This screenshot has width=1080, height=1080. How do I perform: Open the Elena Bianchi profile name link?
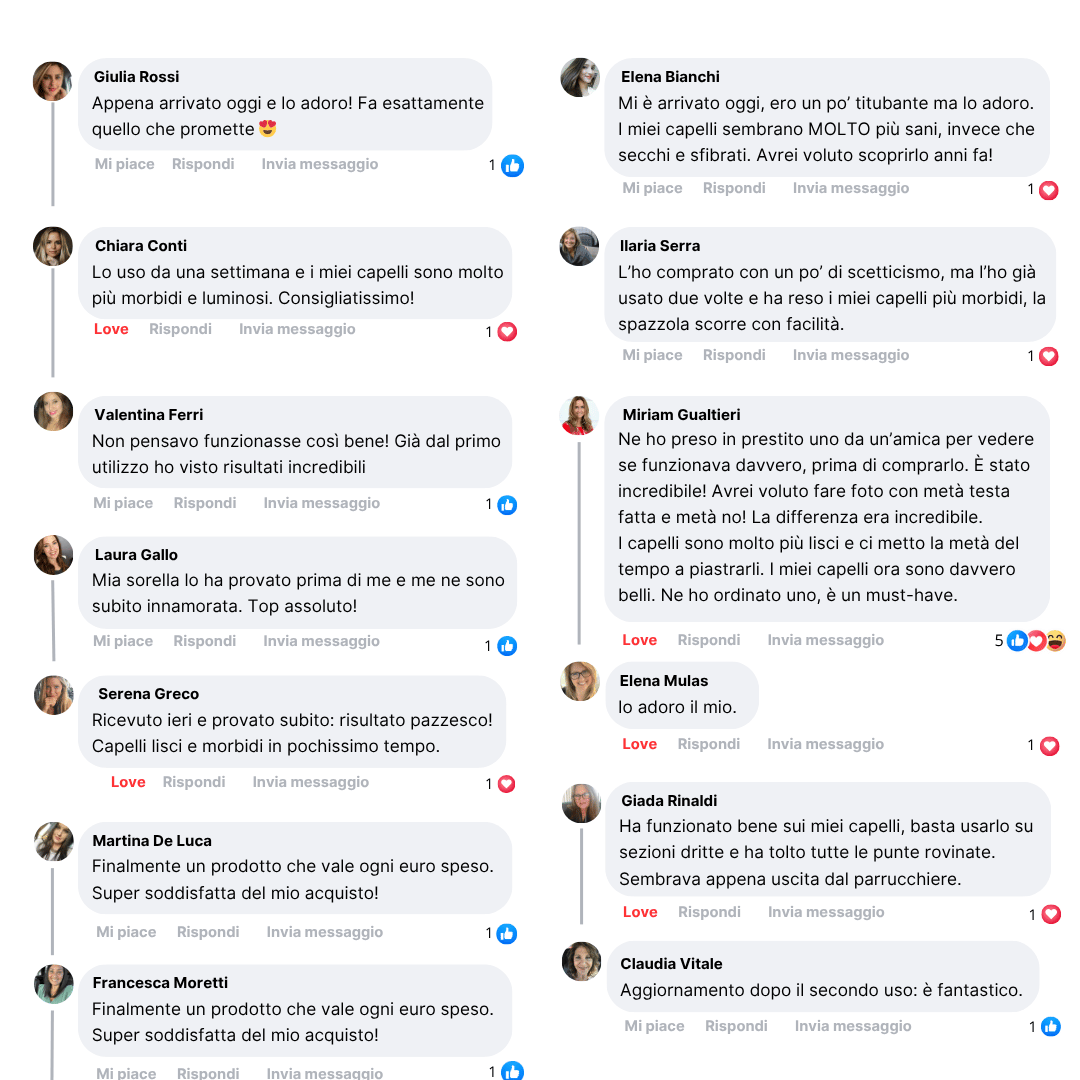click(x=670, y=77)
